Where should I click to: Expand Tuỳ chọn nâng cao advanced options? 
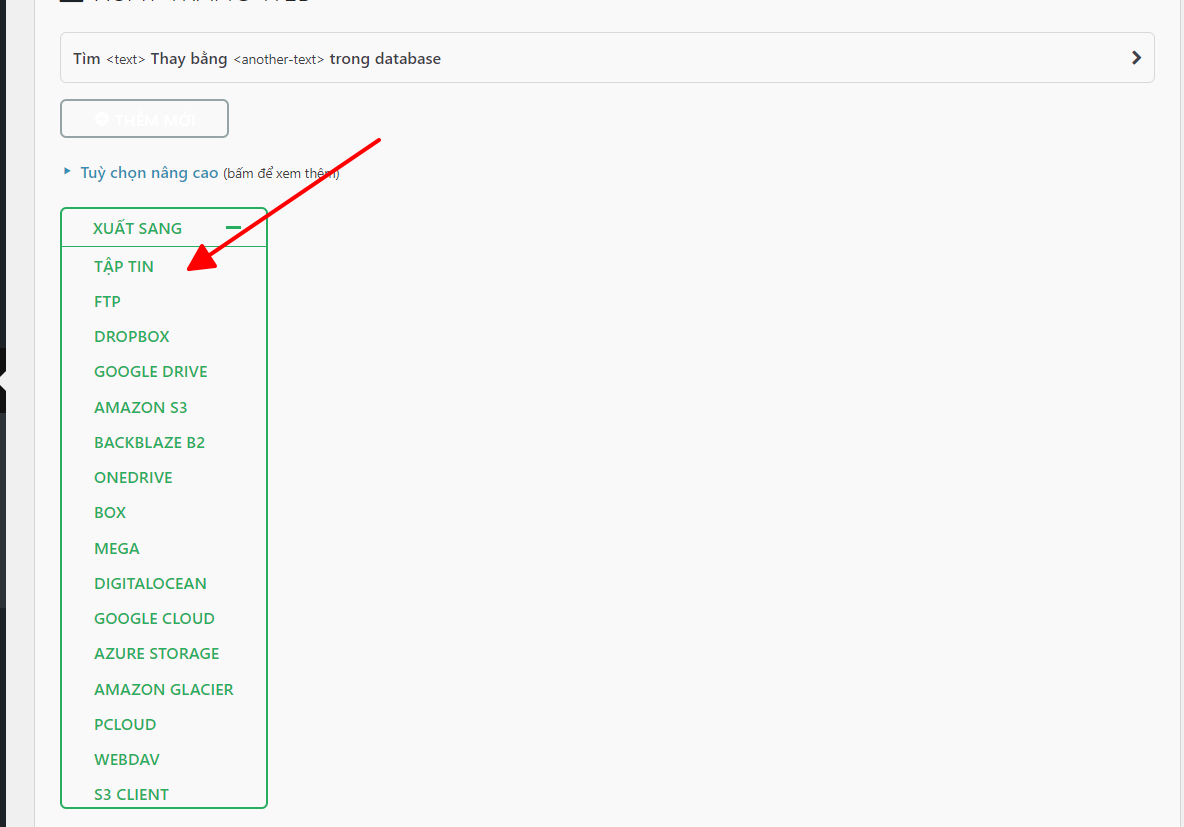150,173
